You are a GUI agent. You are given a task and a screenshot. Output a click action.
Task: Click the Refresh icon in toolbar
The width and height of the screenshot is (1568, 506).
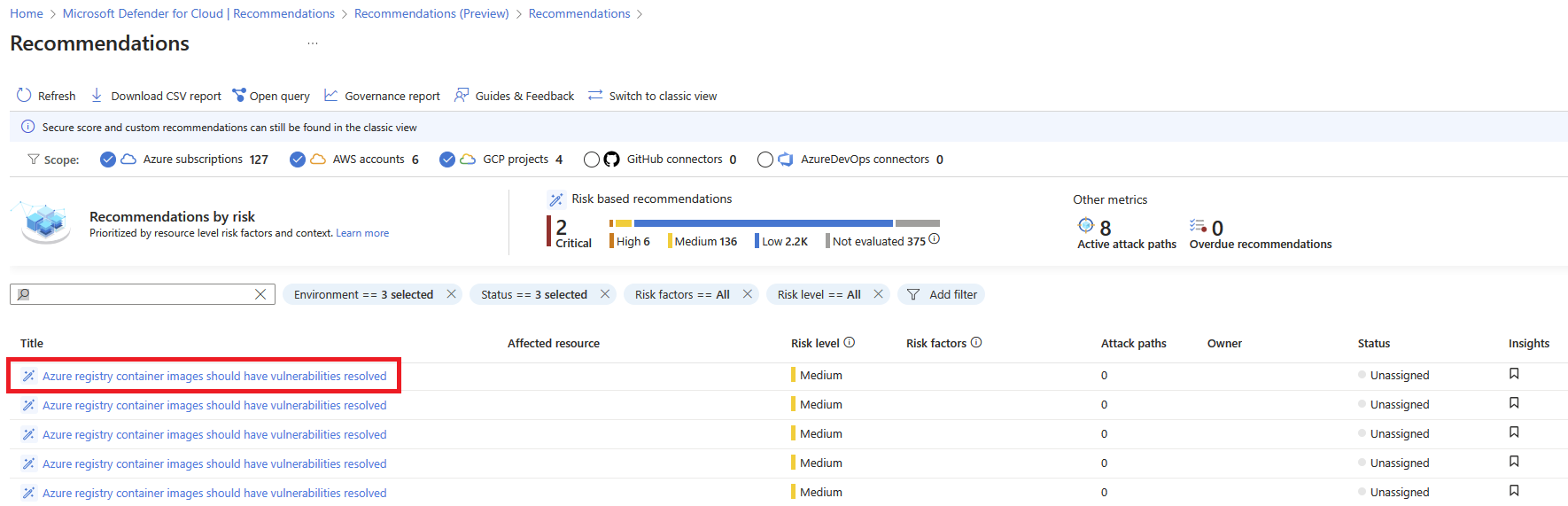24,96
